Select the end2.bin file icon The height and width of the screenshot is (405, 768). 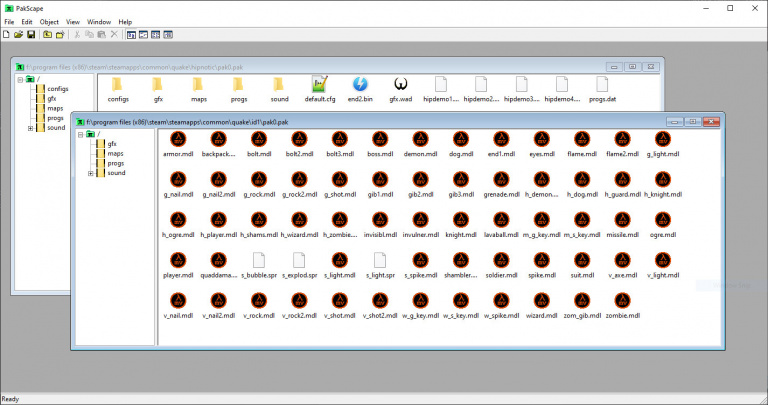(360, 87)
